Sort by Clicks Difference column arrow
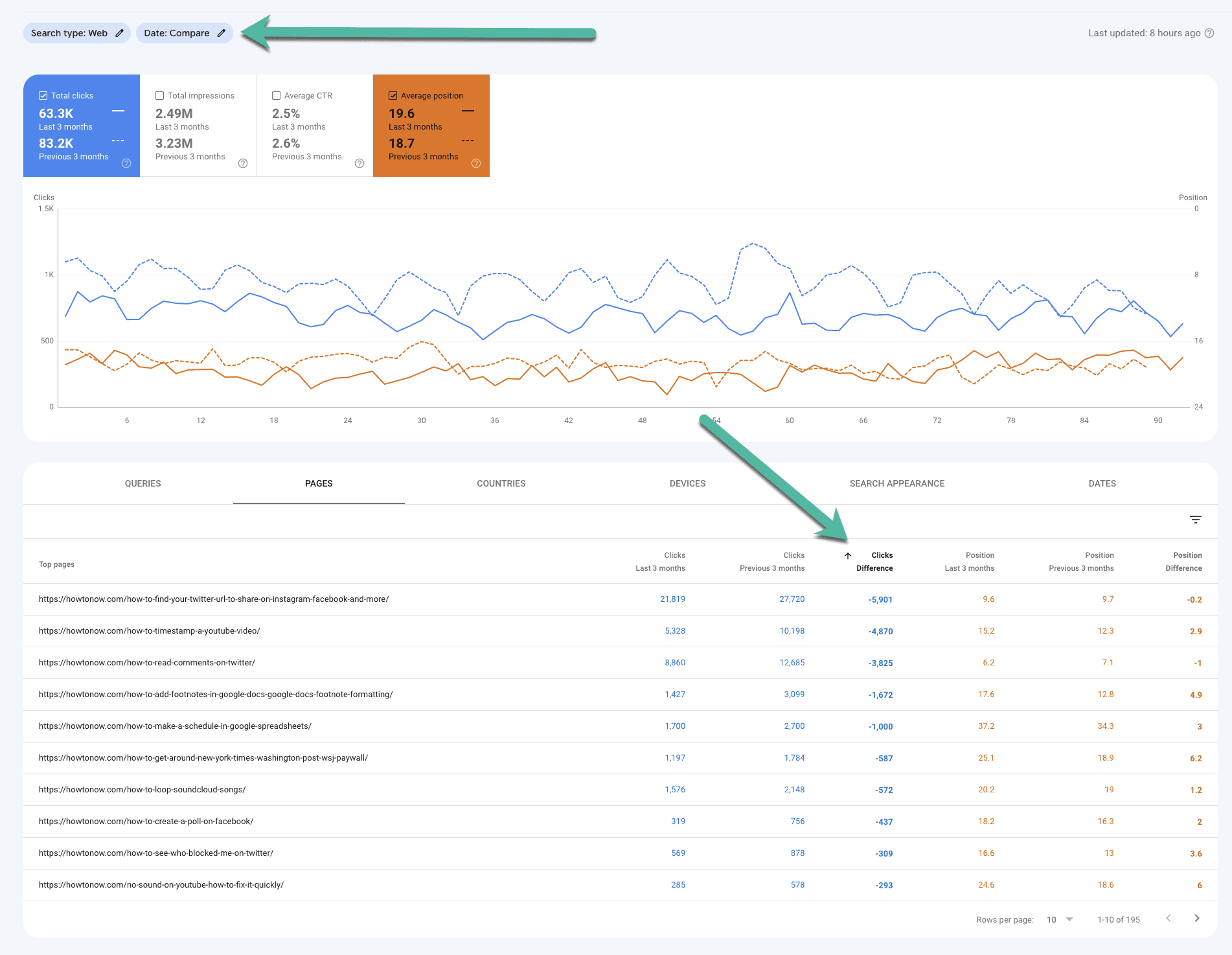The width and height of the screenshot is (1232, 955). [848, 556]
